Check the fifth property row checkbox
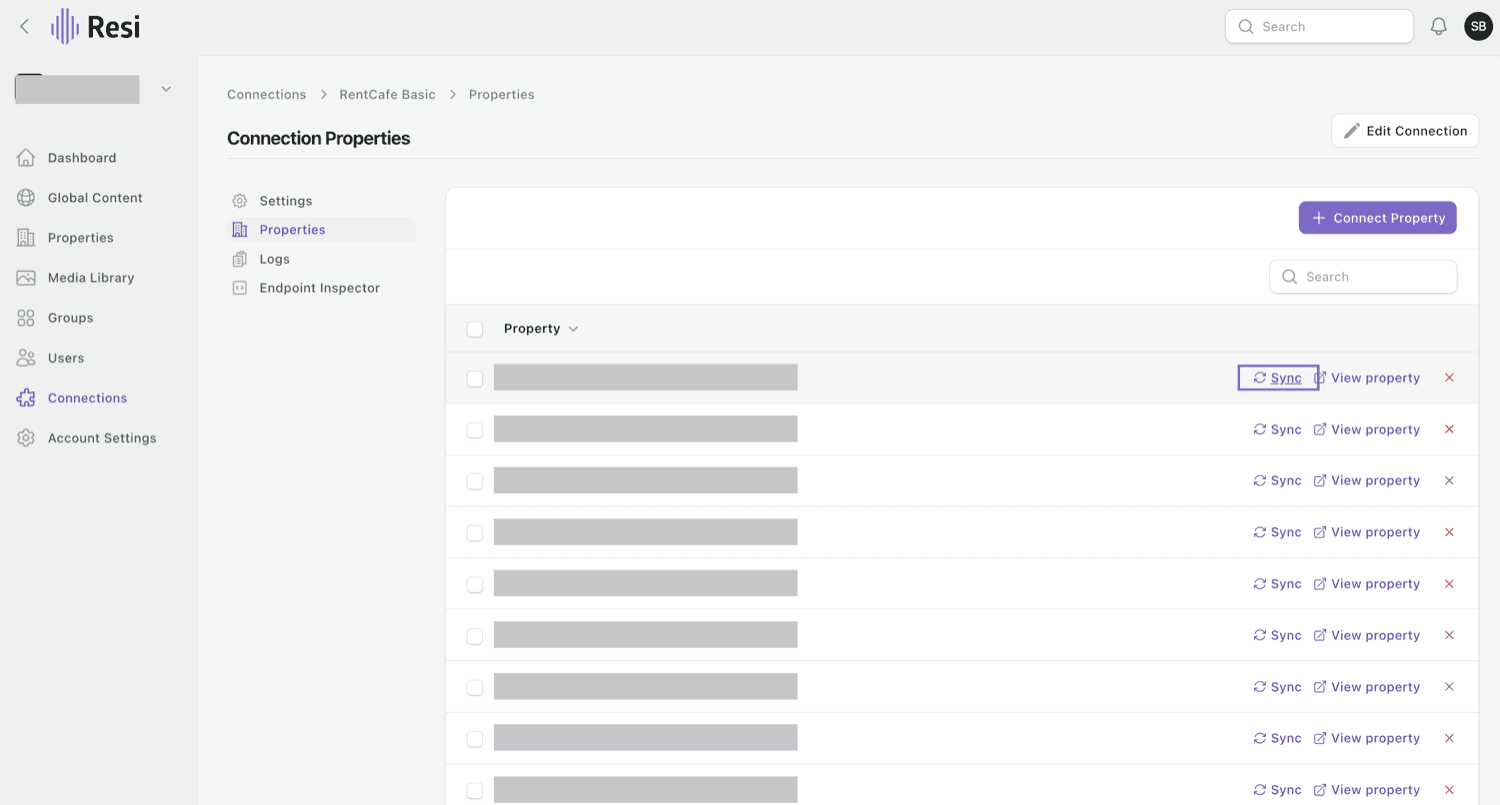The image size is (1500, 805). 475,585
